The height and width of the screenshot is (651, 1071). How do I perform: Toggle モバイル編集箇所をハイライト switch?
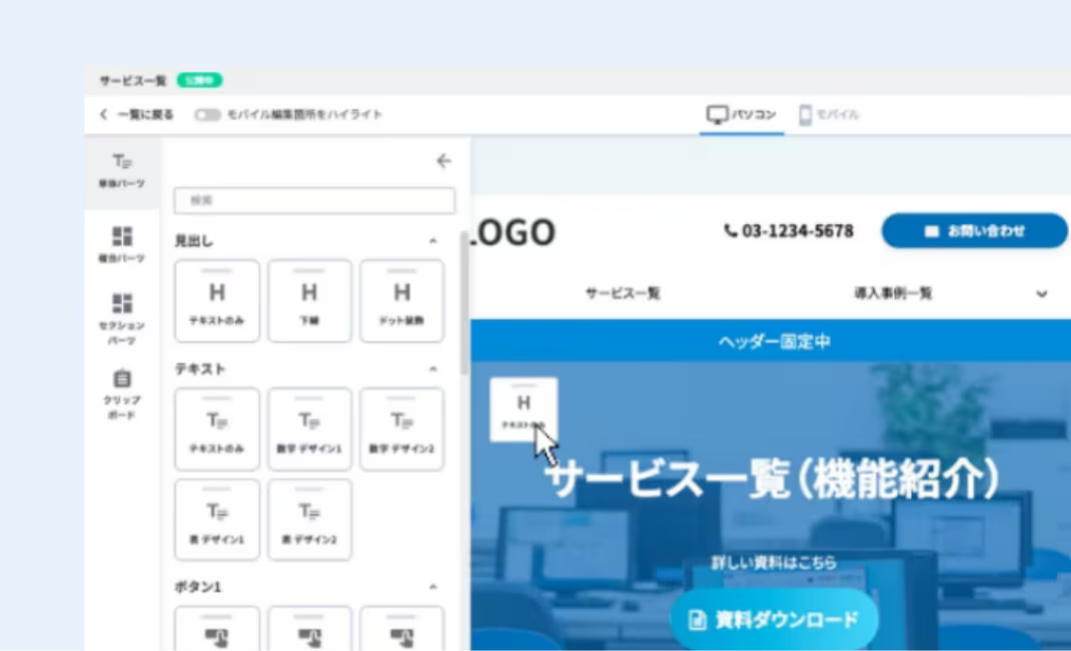click(207, 115)
